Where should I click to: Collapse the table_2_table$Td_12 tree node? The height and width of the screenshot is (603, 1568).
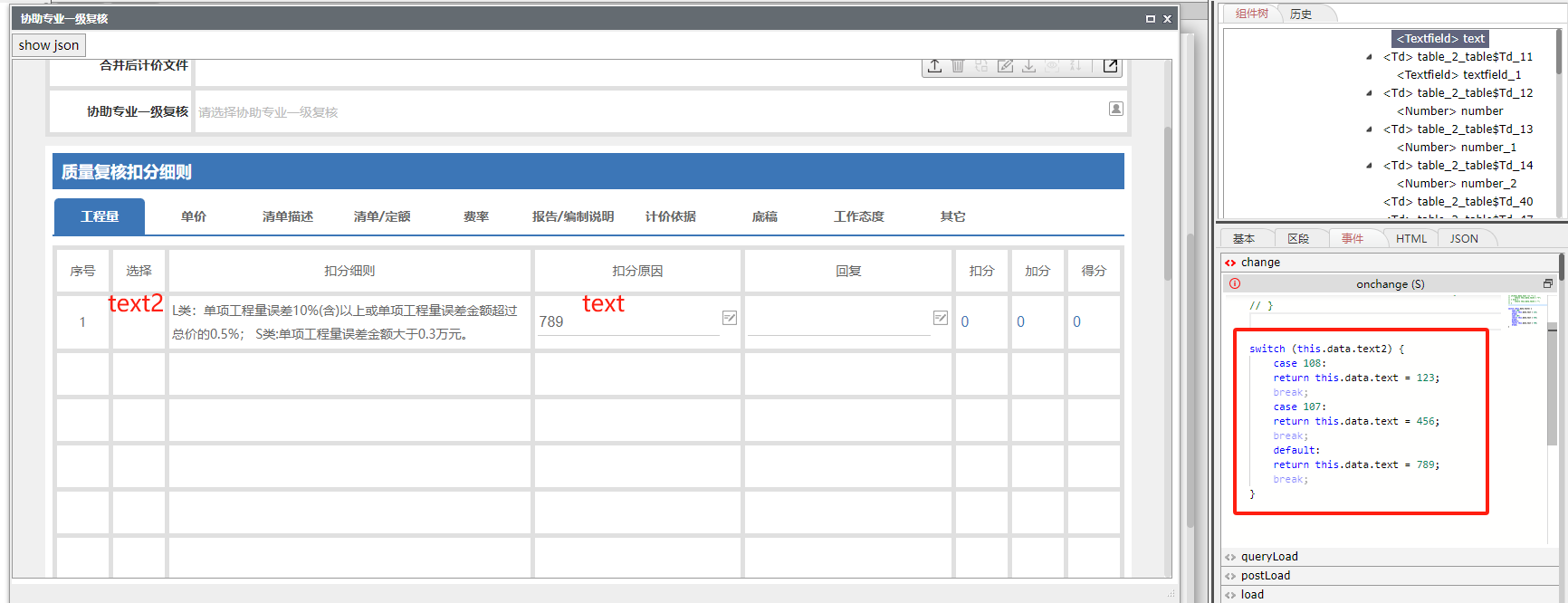[x=1369, y=93]
